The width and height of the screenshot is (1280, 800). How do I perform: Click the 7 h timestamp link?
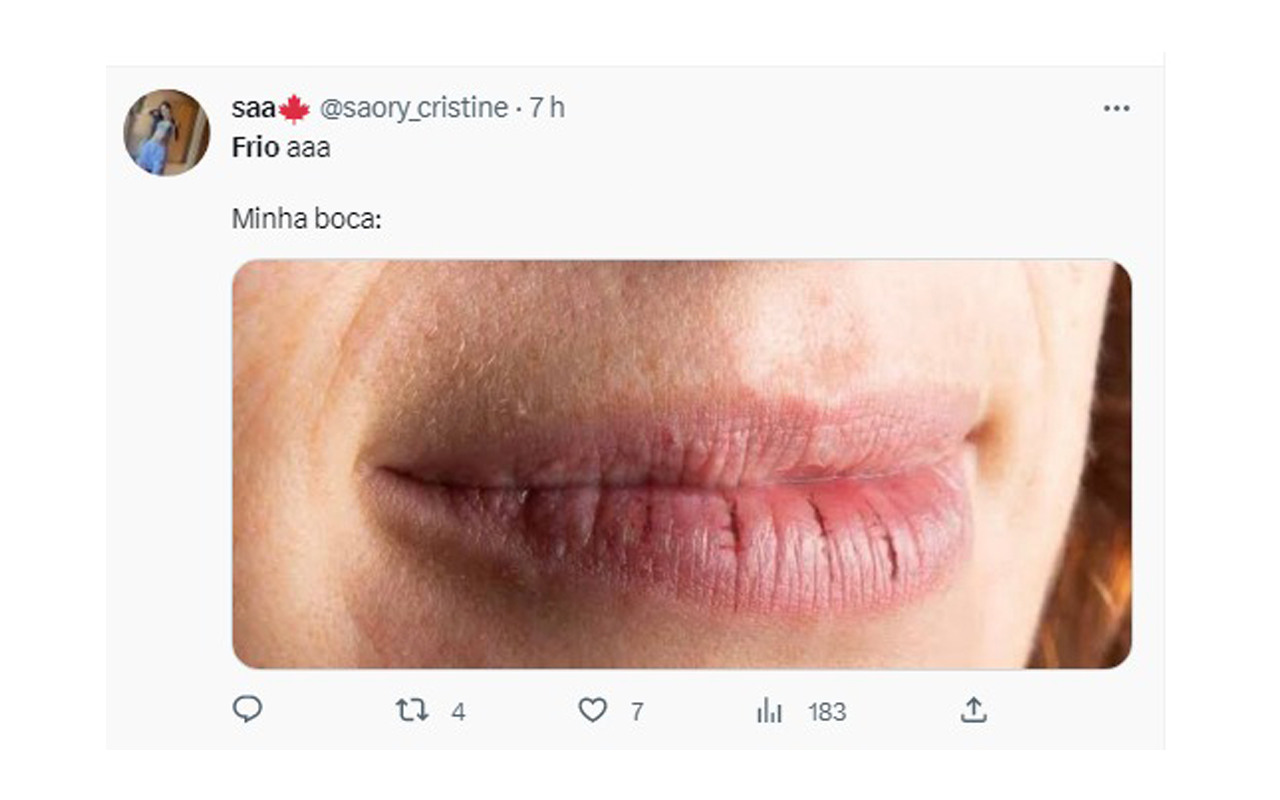click(547, 108)
